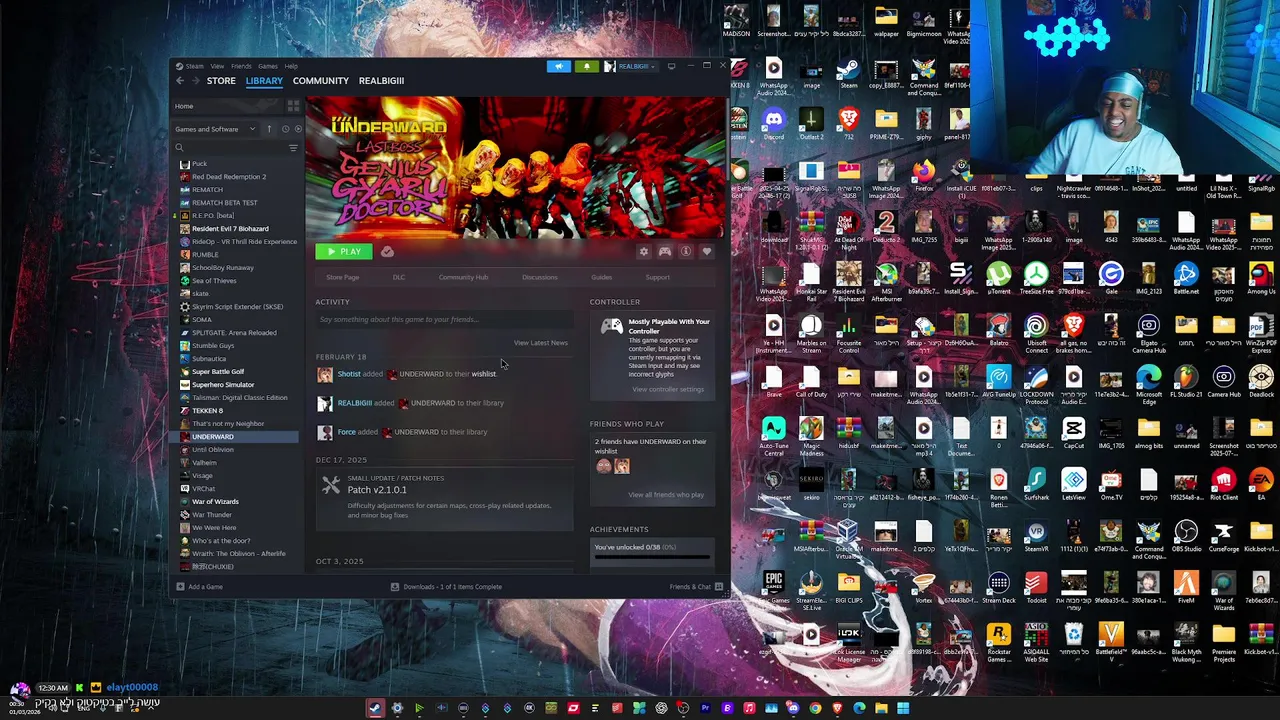Open library collections grid icon beside Home

293,106
